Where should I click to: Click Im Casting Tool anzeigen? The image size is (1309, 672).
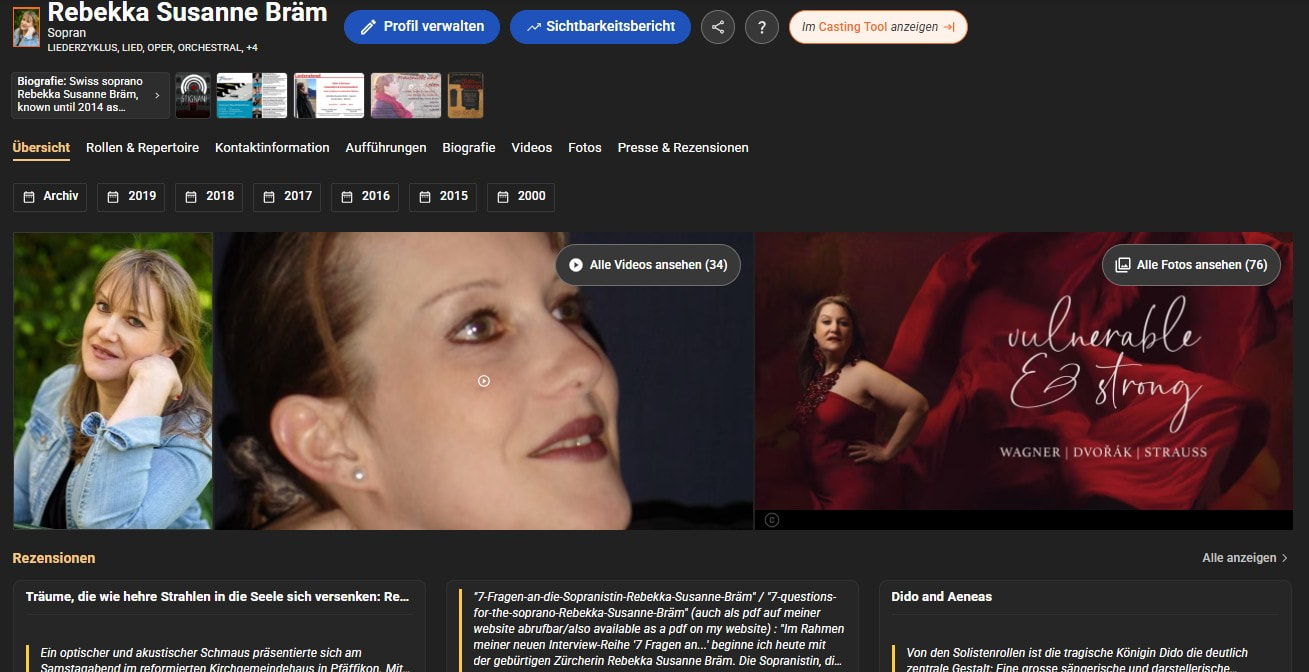(x=878, y=27)
